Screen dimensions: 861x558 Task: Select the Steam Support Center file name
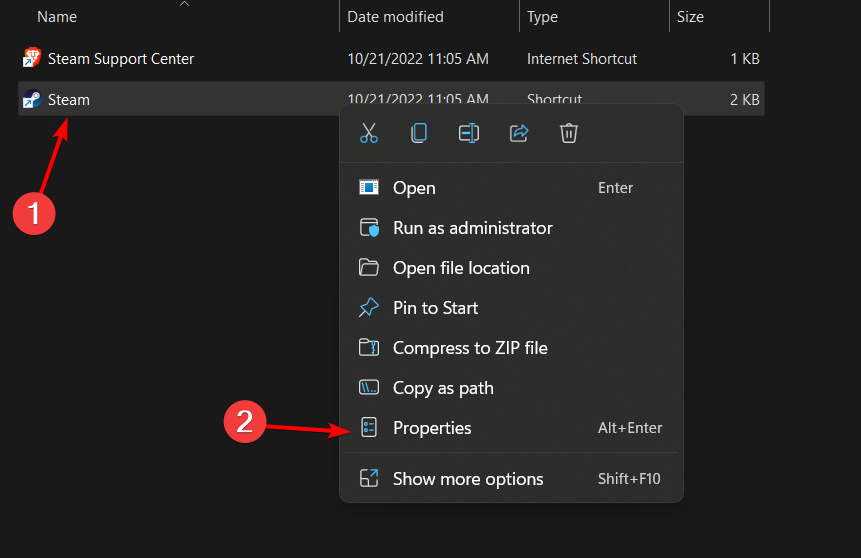coord(121,59)
